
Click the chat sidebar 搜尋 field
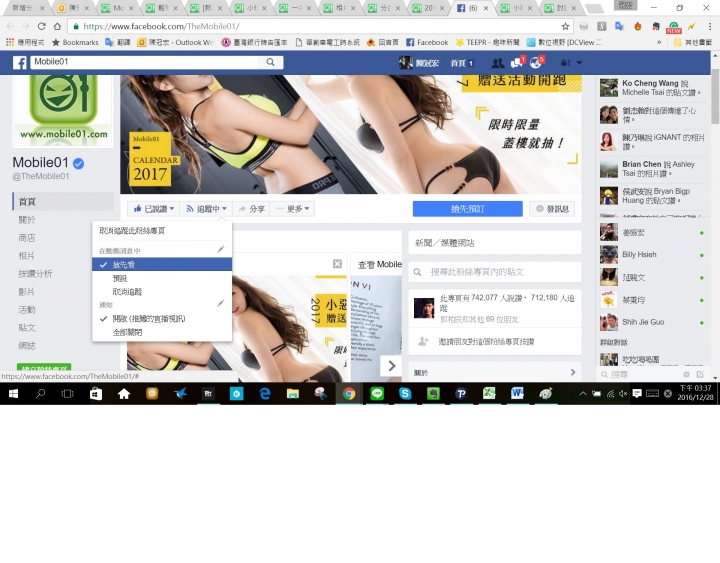pyautogui.click(x=639, y=375)
